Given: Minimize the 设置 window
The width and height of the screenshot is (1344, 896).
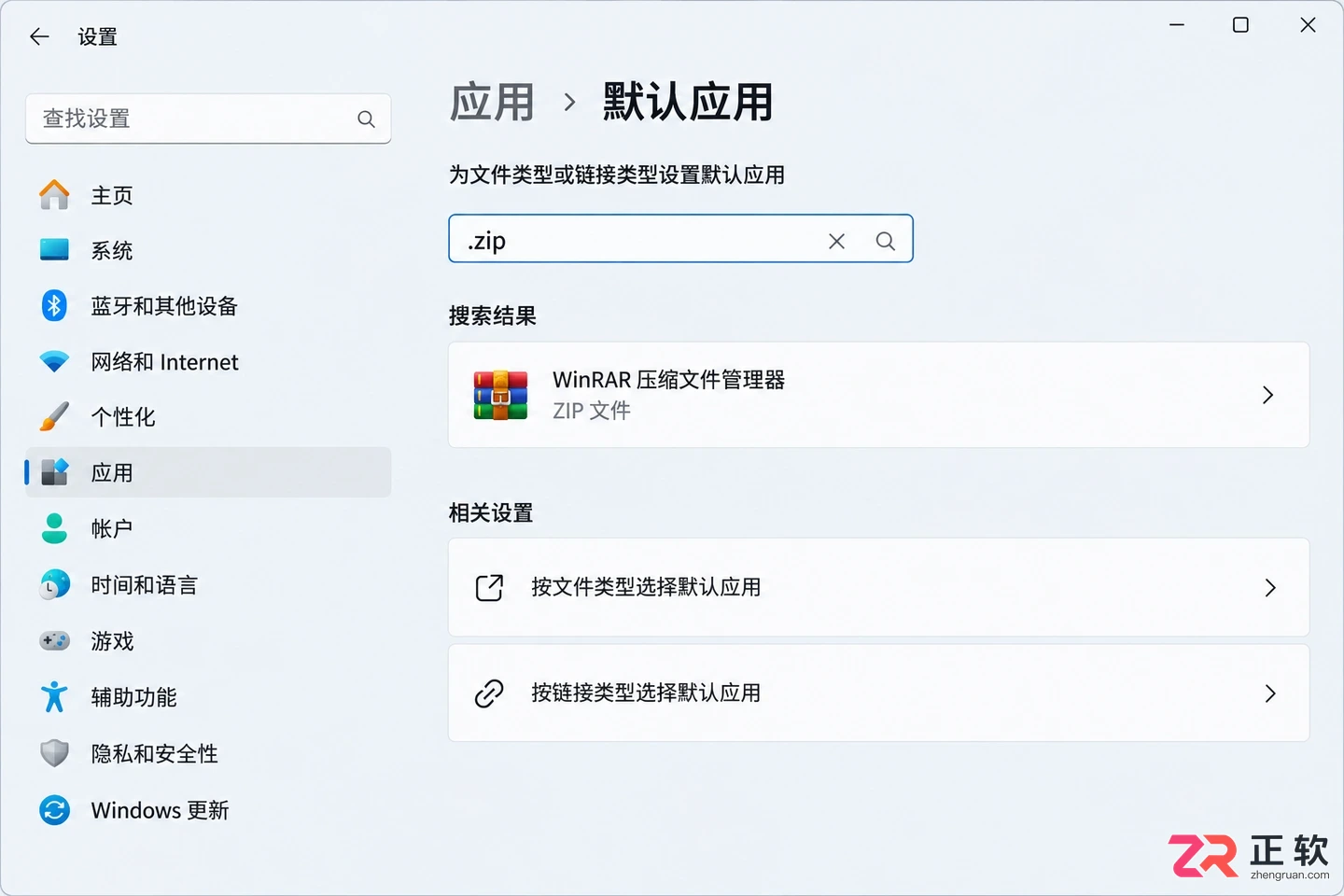Looking at the screenshot, I should 1177,25.
